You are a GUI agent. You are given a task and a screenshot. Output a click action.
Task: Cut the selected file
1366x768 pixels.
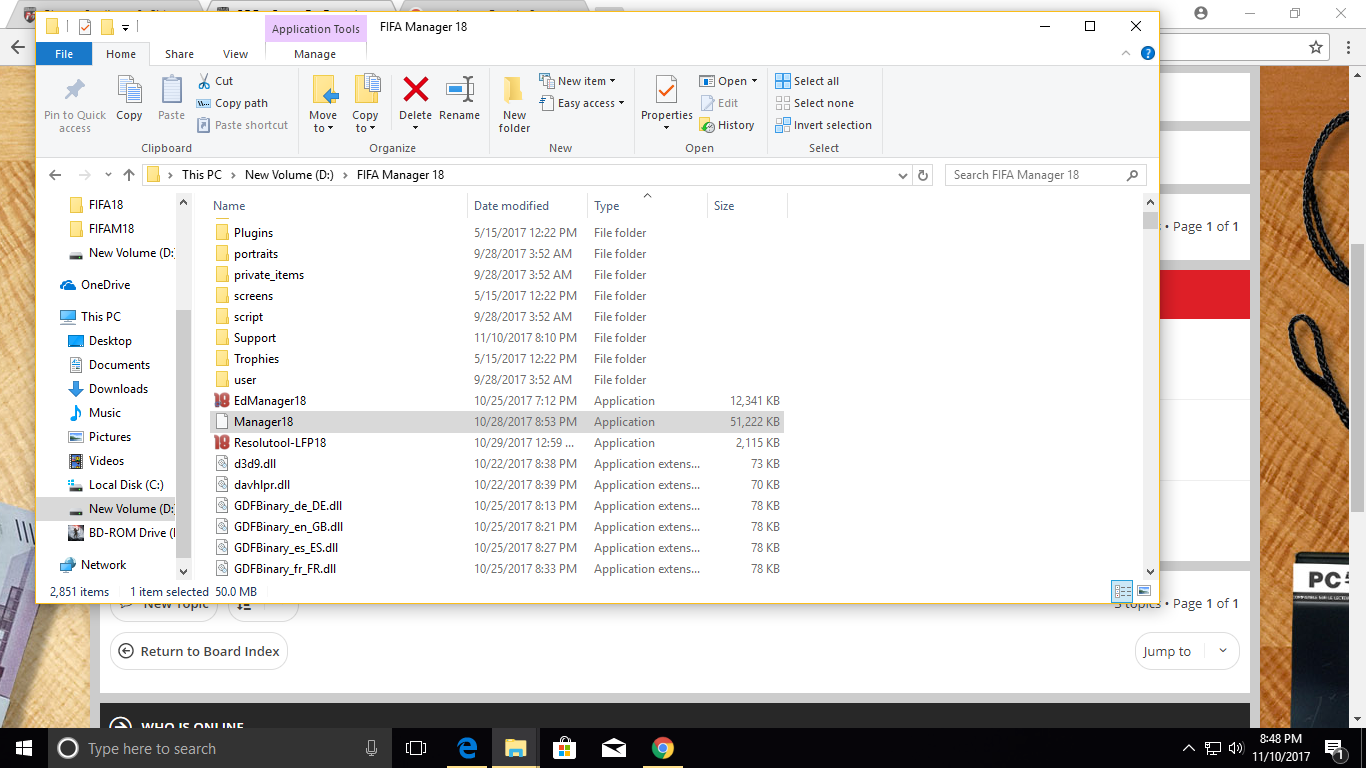[215, 81]
